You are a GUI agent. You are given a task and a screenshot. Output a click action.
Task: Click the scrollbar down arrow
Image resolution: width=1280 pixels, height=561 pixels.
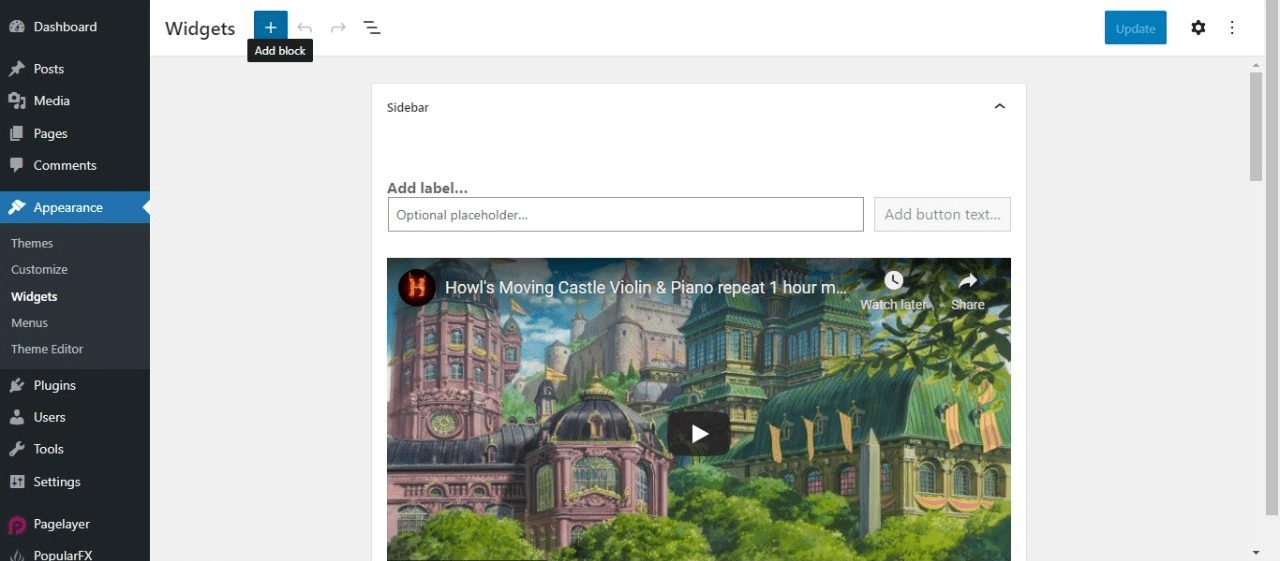(1256, 552)
